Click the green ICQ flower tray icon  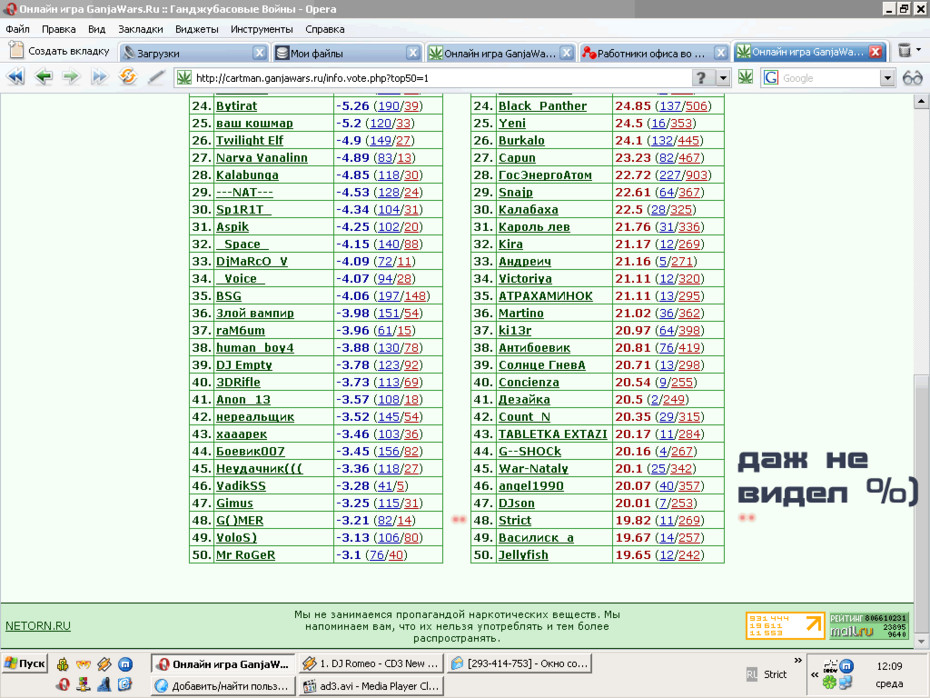point(829,683)
